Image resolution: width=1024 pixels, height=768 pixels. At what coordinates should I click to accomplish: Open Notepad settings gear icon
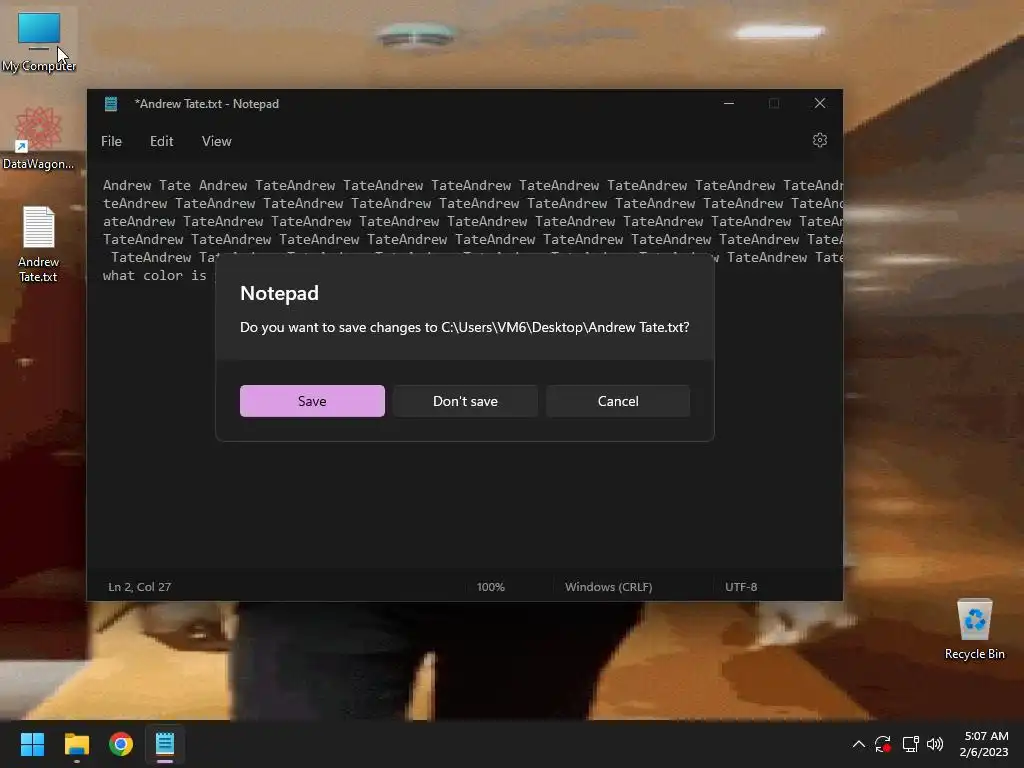point(820,140)
